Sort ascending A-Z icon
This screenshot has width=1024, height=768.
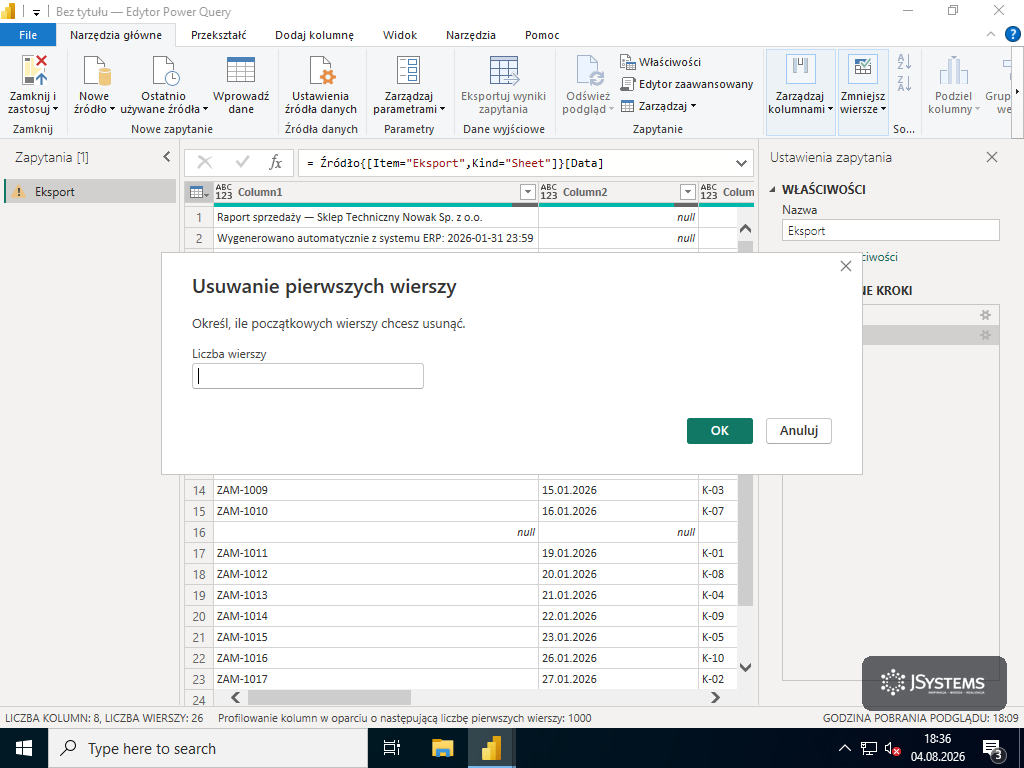[x=904, y=61]
